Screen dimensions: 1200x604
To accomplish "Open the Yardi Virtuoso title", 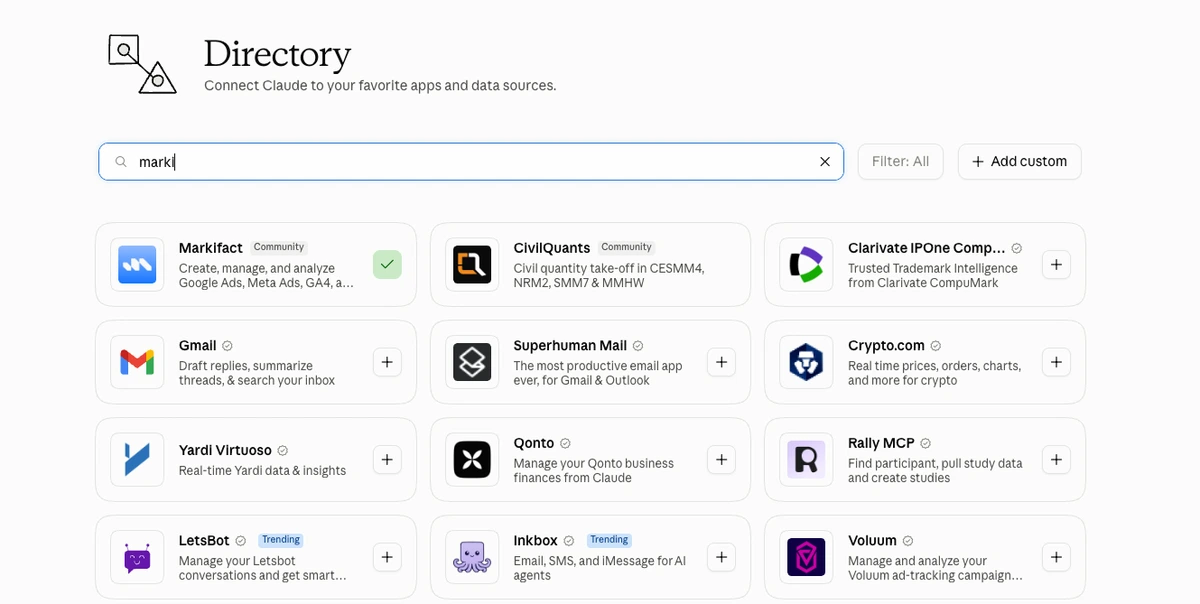I will (x=225, y=451).
